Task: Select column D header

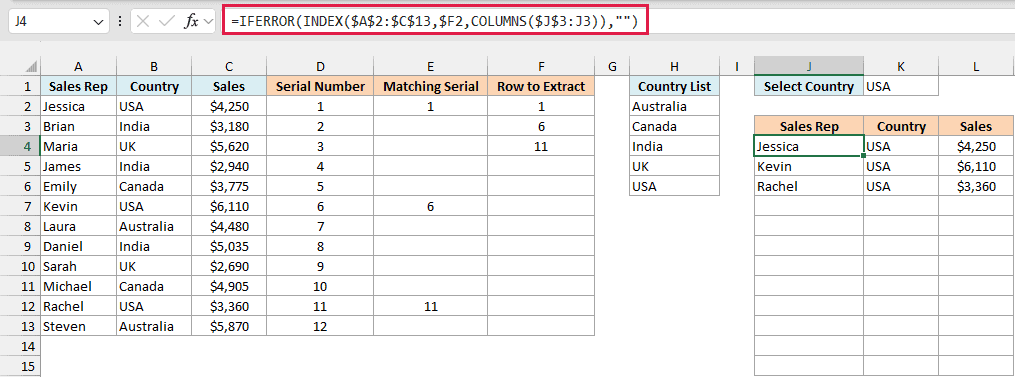Action: pyautogui.click(x=320, y=66)
